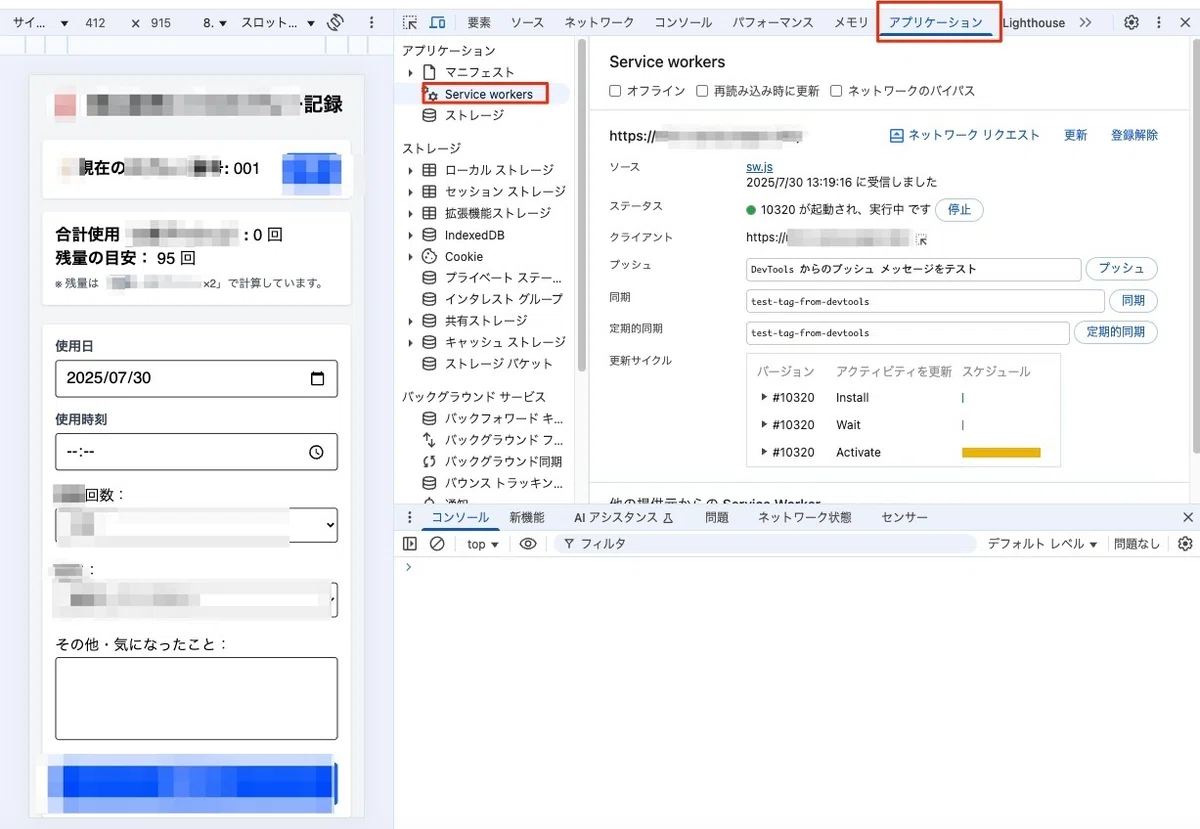Click プッシュ button

tap(1121, 269)
